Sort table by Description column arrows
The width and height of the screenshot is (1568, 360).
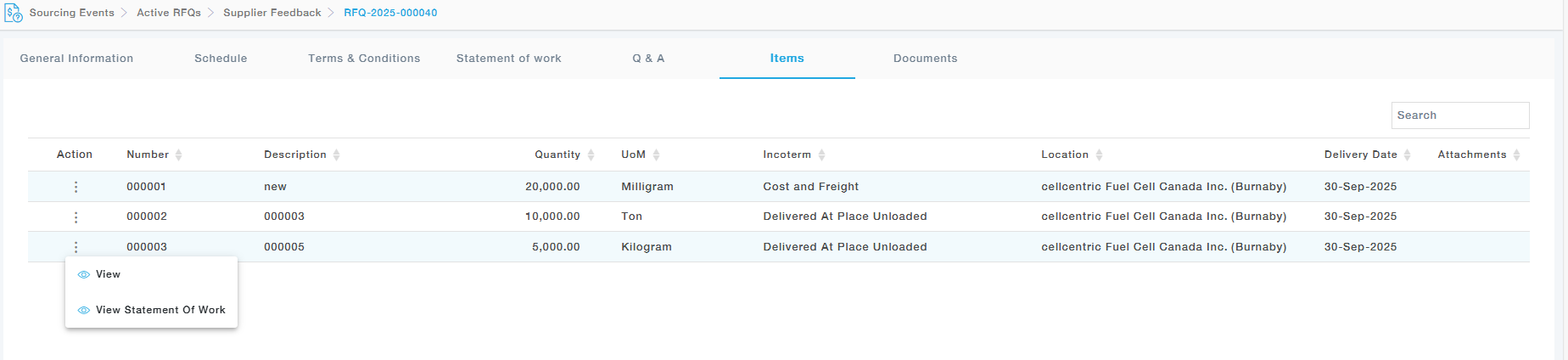(336, 155)
